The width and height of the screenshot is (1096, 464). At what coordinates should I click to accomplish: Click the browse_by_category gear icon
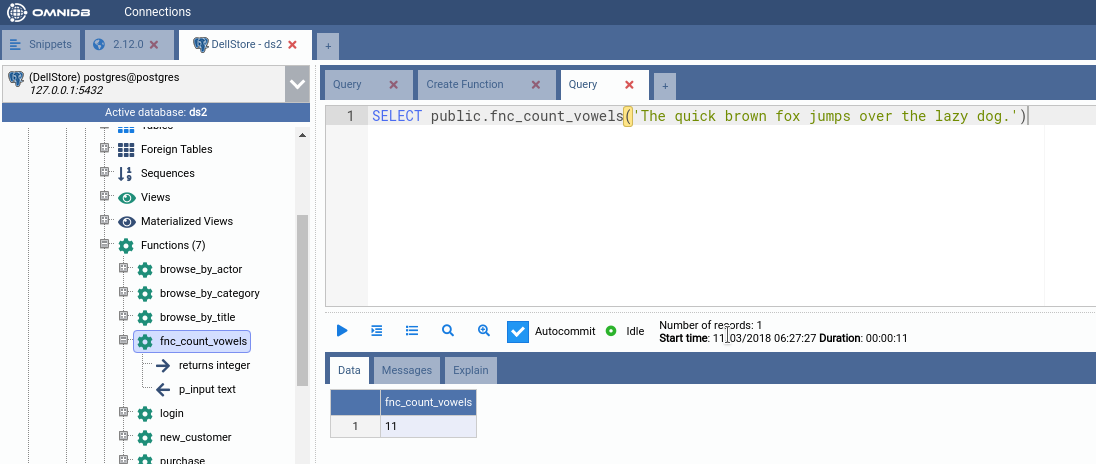[145, 293]
